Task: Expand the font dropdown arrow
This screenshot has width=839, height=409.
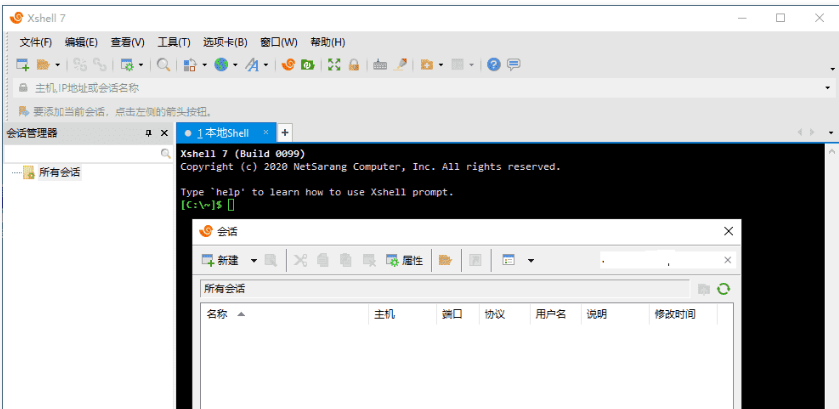Action: tap(266, 65)
